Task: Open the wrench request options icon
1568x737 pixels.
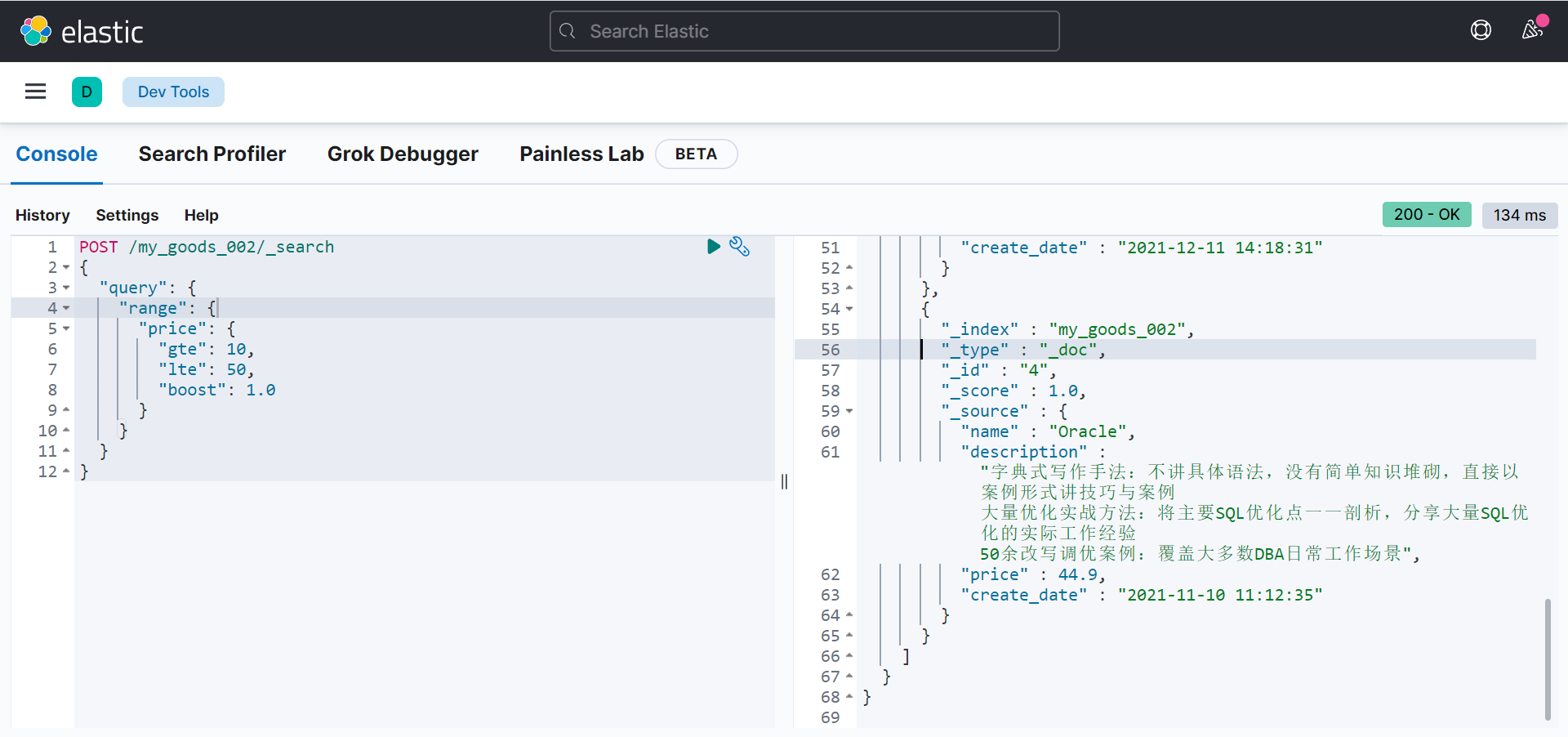Action: point(739,246)
